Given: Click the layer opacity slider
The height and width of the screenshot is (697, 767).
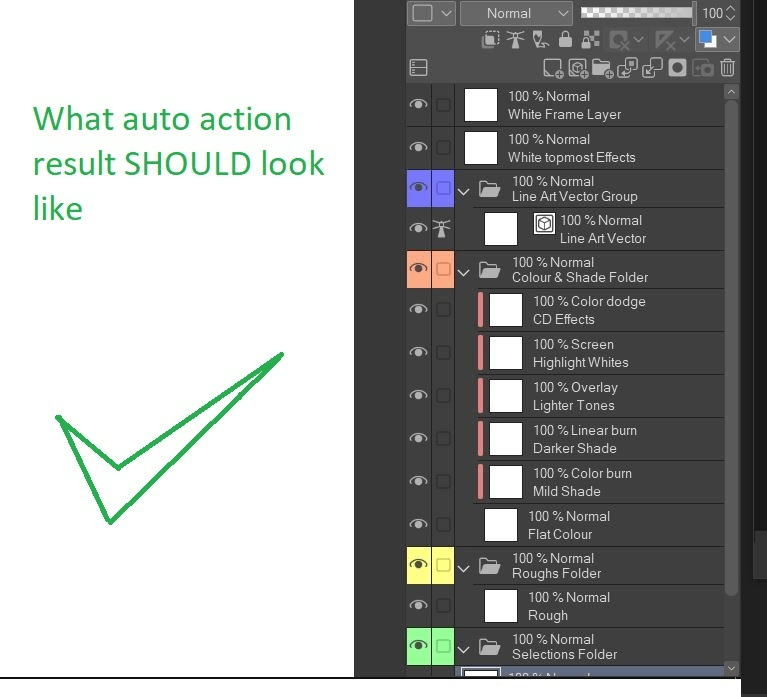Looking at the screenshot, I should (637, 13).
